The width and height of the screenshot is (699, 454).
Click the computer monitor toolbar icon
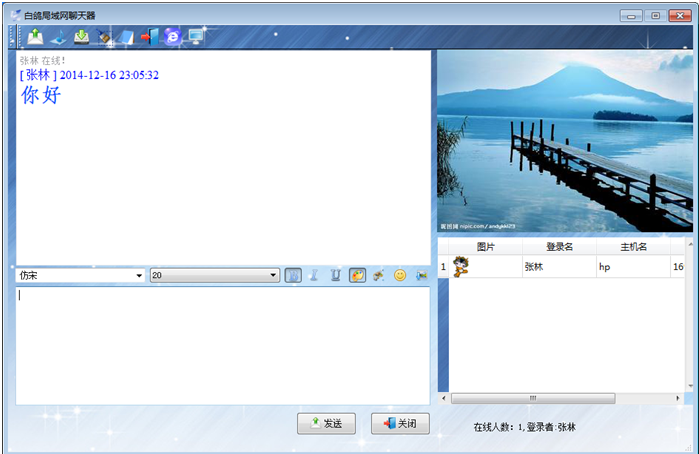coord(196,37)
